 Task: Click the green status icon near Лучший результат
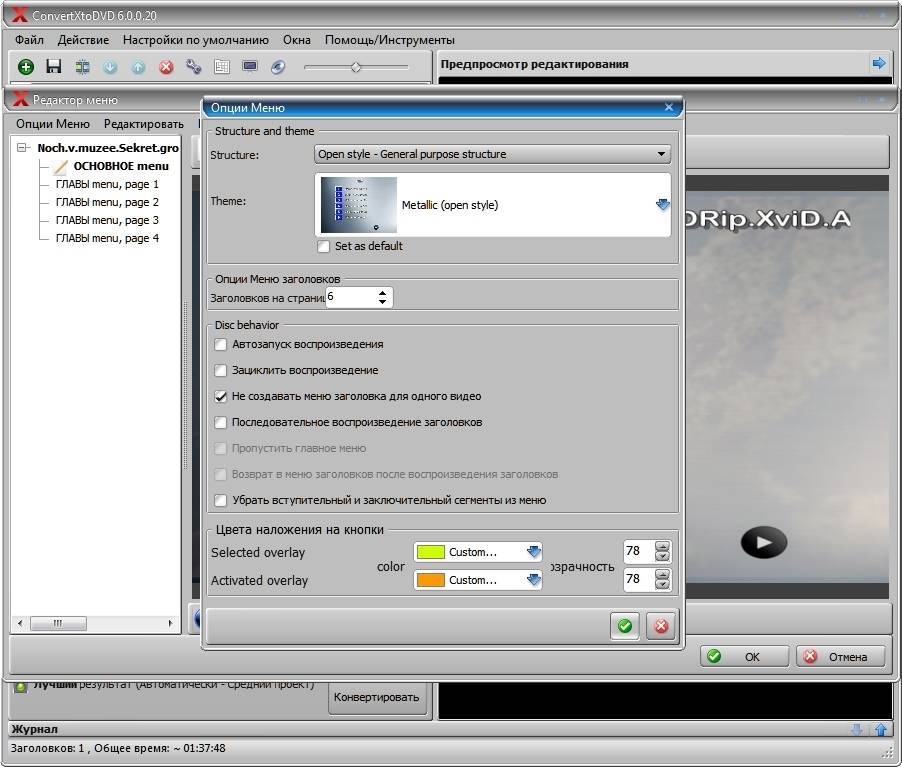[x=20, y=686]
